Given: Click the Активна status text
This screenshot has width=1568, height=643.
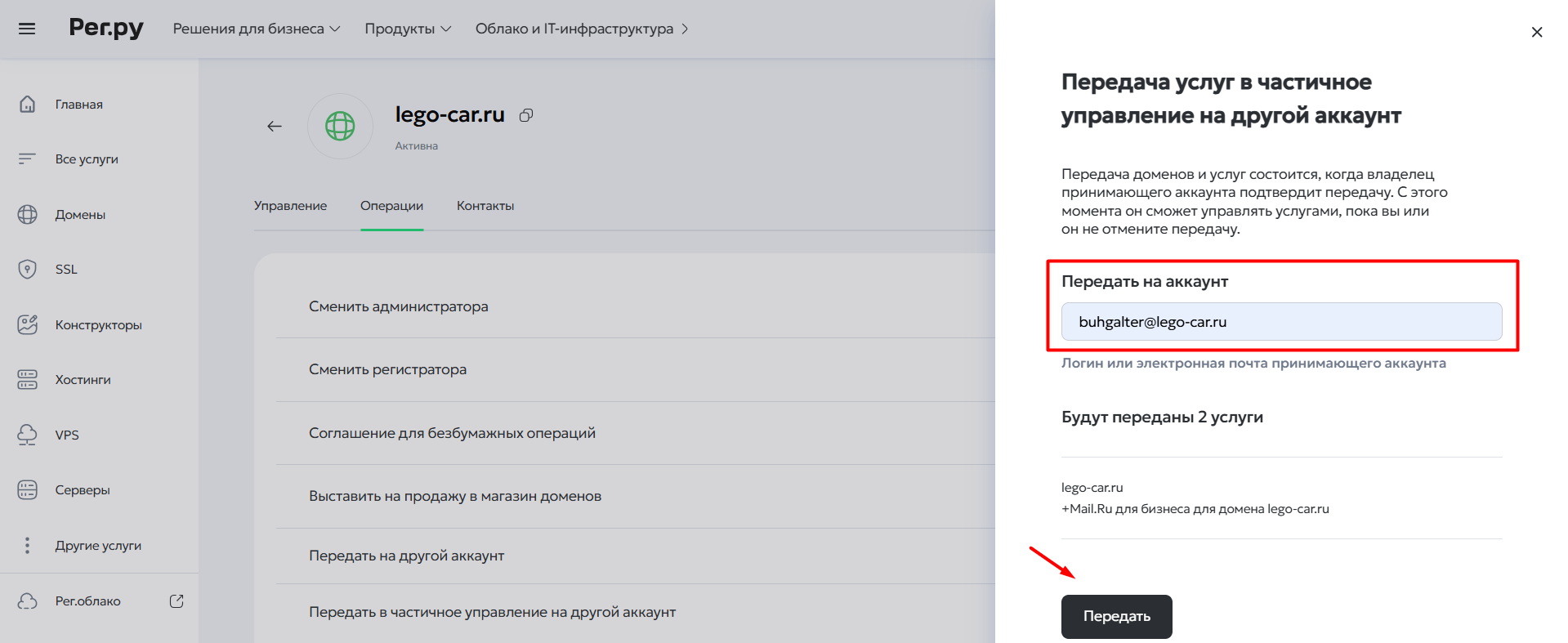Looking at the screenshot, I should tap(417, 145).
